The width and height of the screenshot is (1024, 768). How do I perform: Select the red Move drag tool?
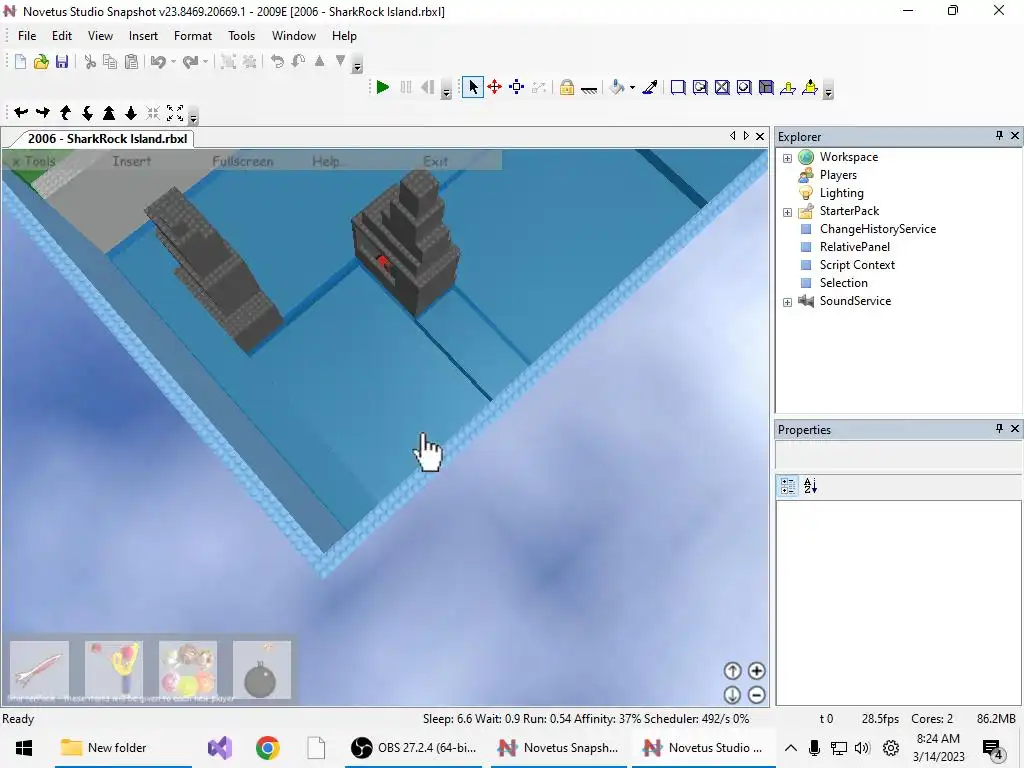[x=494, y=87]
